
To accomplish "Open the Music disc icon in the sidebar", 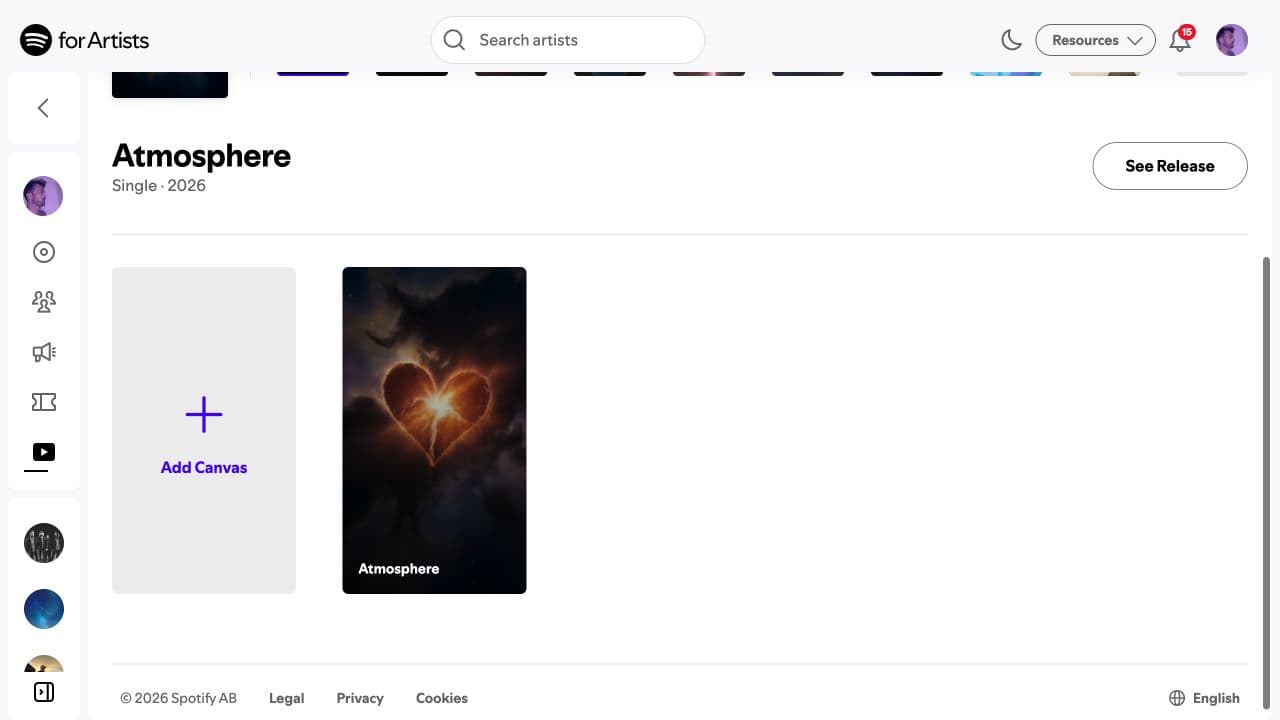I will 43,252.
